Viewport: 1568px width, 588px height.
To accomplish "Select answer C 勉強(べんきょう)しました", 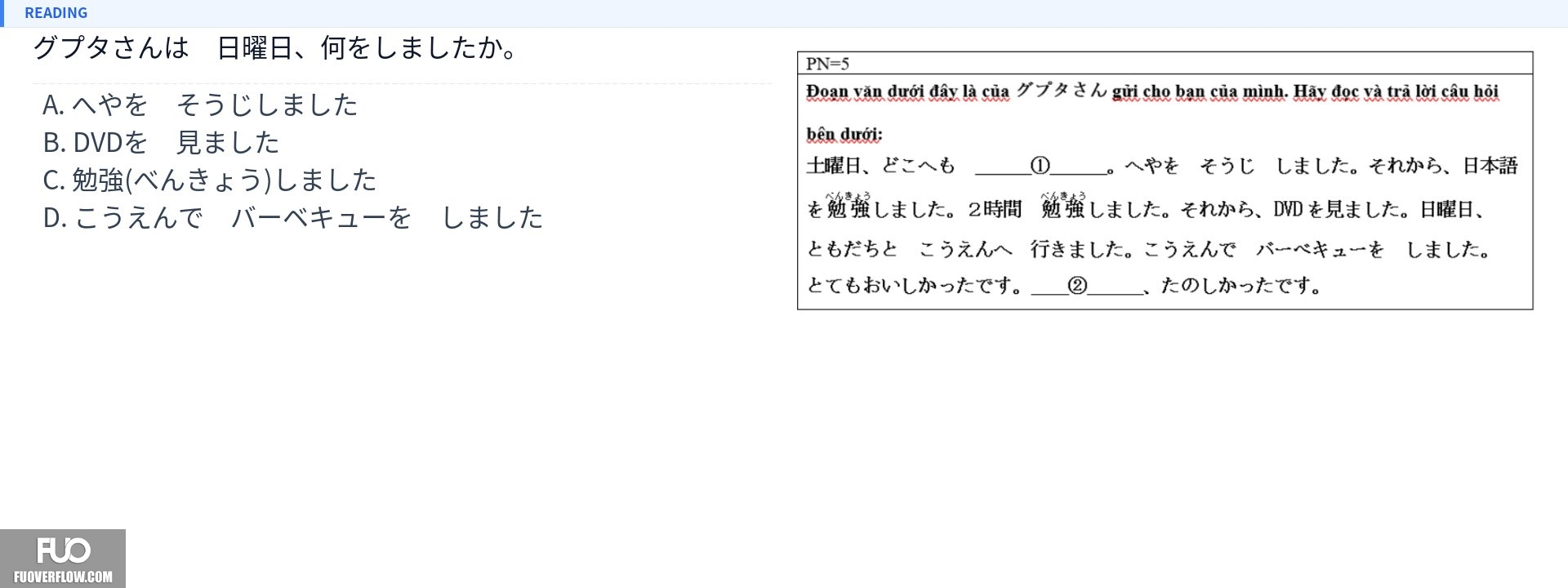I will click(210, 180).
